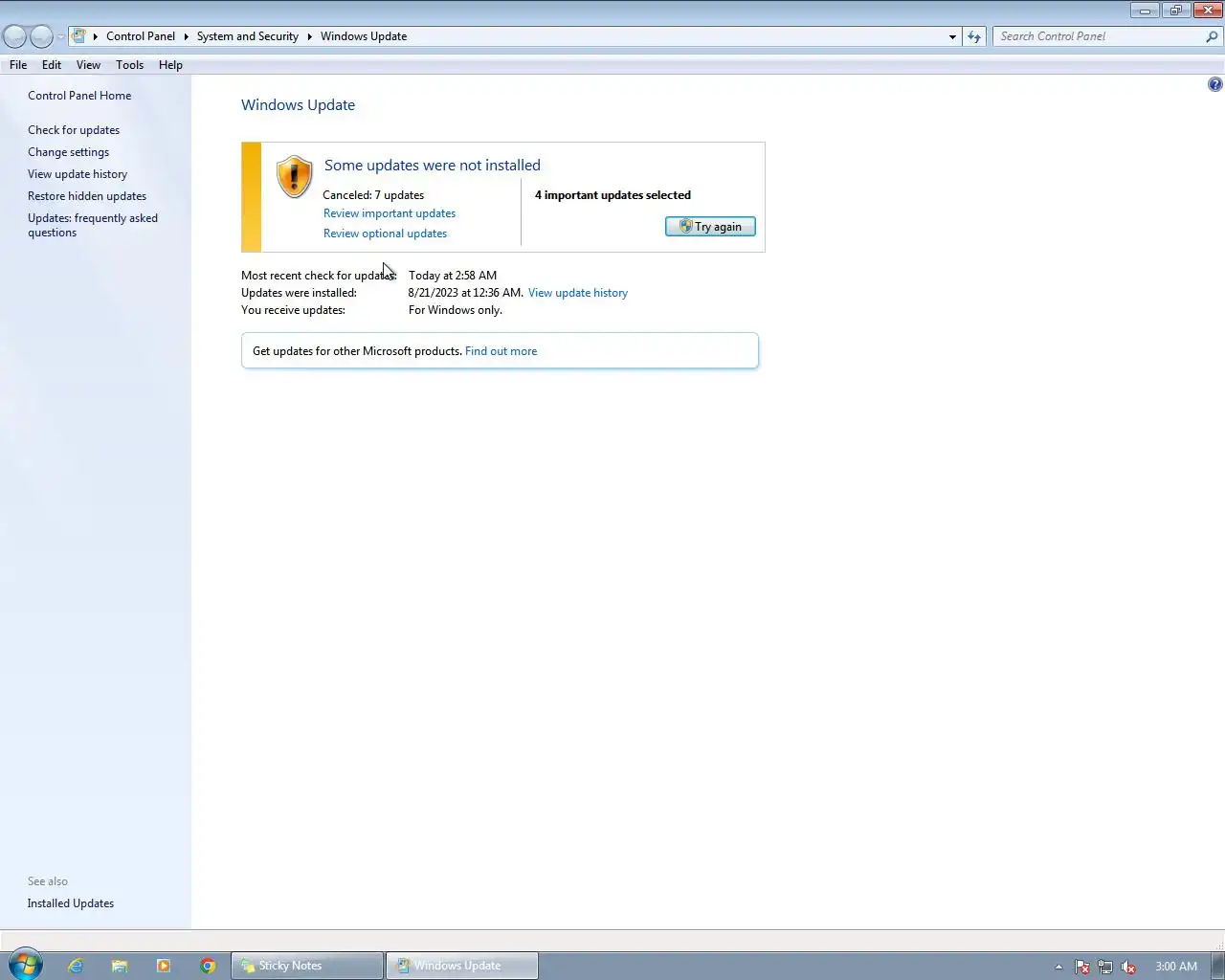This screenshot has width=1225, height=980.
Task: Open the Tools menu
Action: 129,65
